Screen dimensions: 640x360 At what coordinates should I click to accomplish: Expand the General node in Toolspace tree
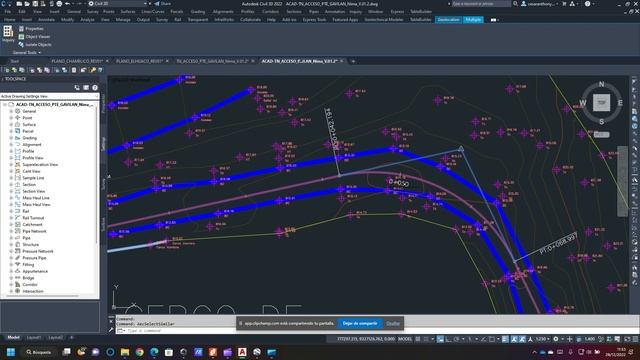click(11, 111)
